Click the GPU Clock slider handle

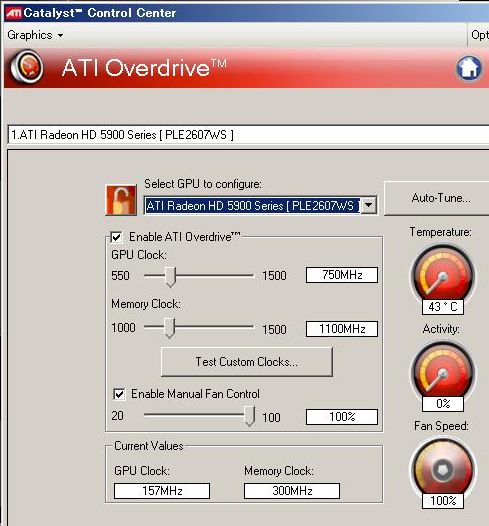(x=170, y=277)
